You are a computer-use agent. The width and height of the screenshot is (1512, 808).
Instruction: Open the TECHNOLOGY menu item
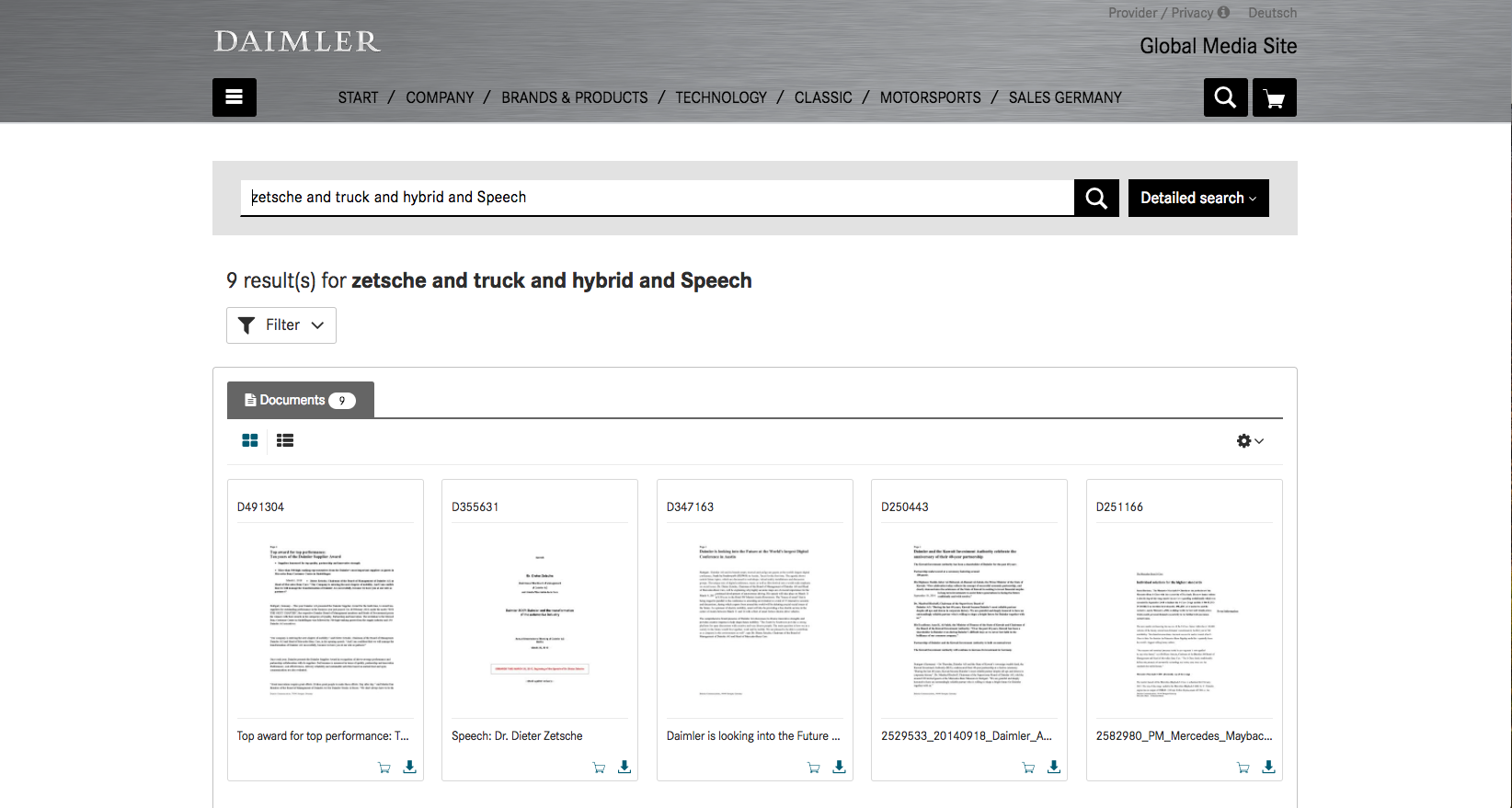[x=721, y=97]
